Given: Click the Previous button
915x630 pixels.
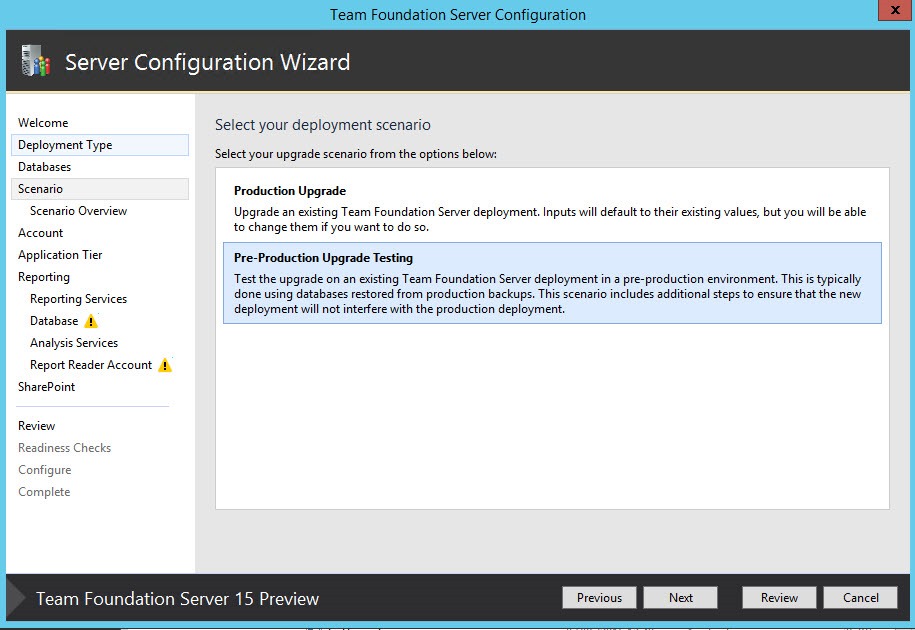Looking at the screenshot, I should pyautogui.click(x=599, y=598).
